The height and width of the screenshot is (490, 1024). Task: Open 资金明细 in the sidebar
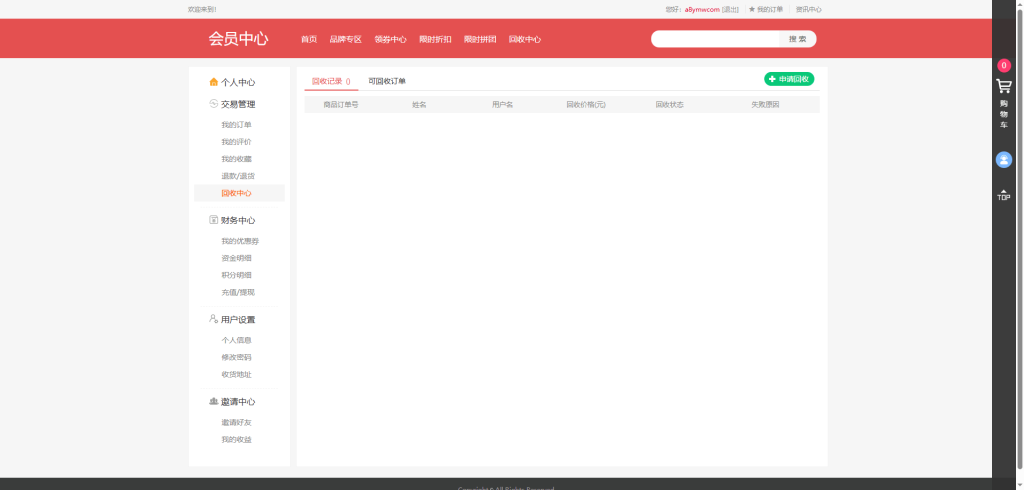click(236, 258)
